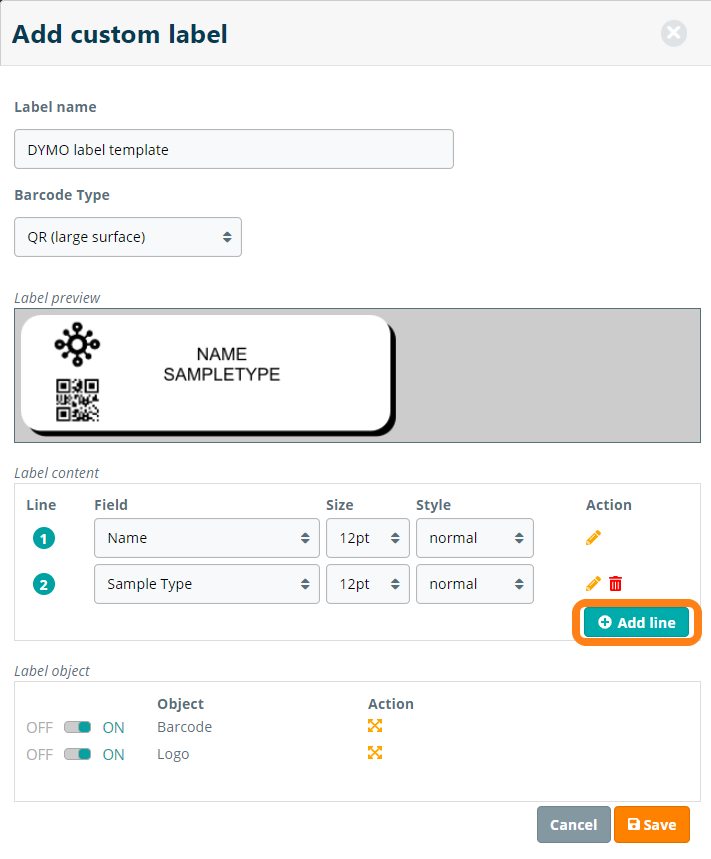Open the line 1 size 12pt dropdown
711x859 pixels.
(x=367, y=538)
